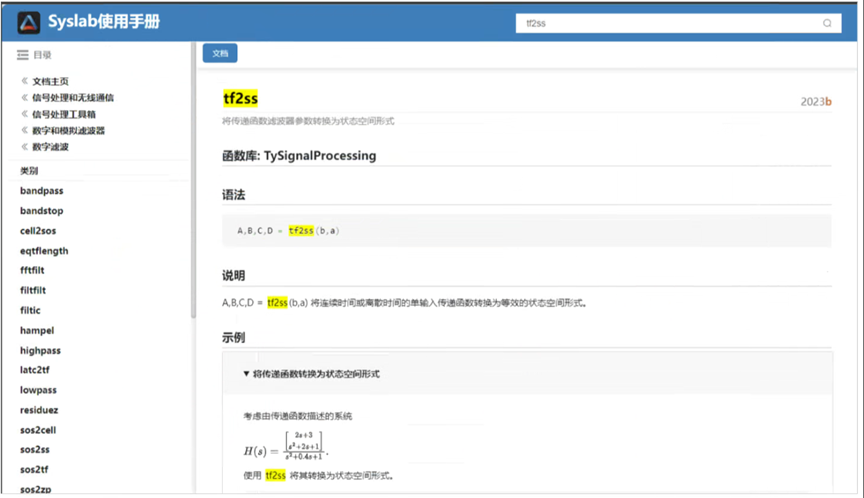Image resolution: width=864 pixels, height=498 pixels.
Task: Click the H(s) transfer function formula
Action: click(286, 446)
